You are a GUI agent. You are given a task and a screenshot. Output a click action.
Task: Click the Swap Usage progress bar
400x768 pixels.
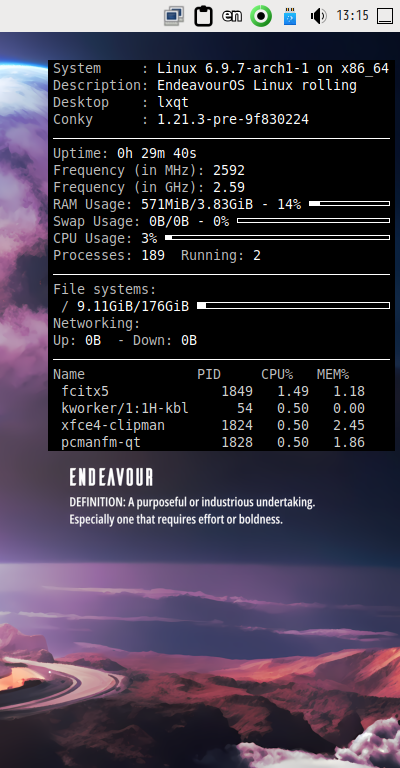313,220
